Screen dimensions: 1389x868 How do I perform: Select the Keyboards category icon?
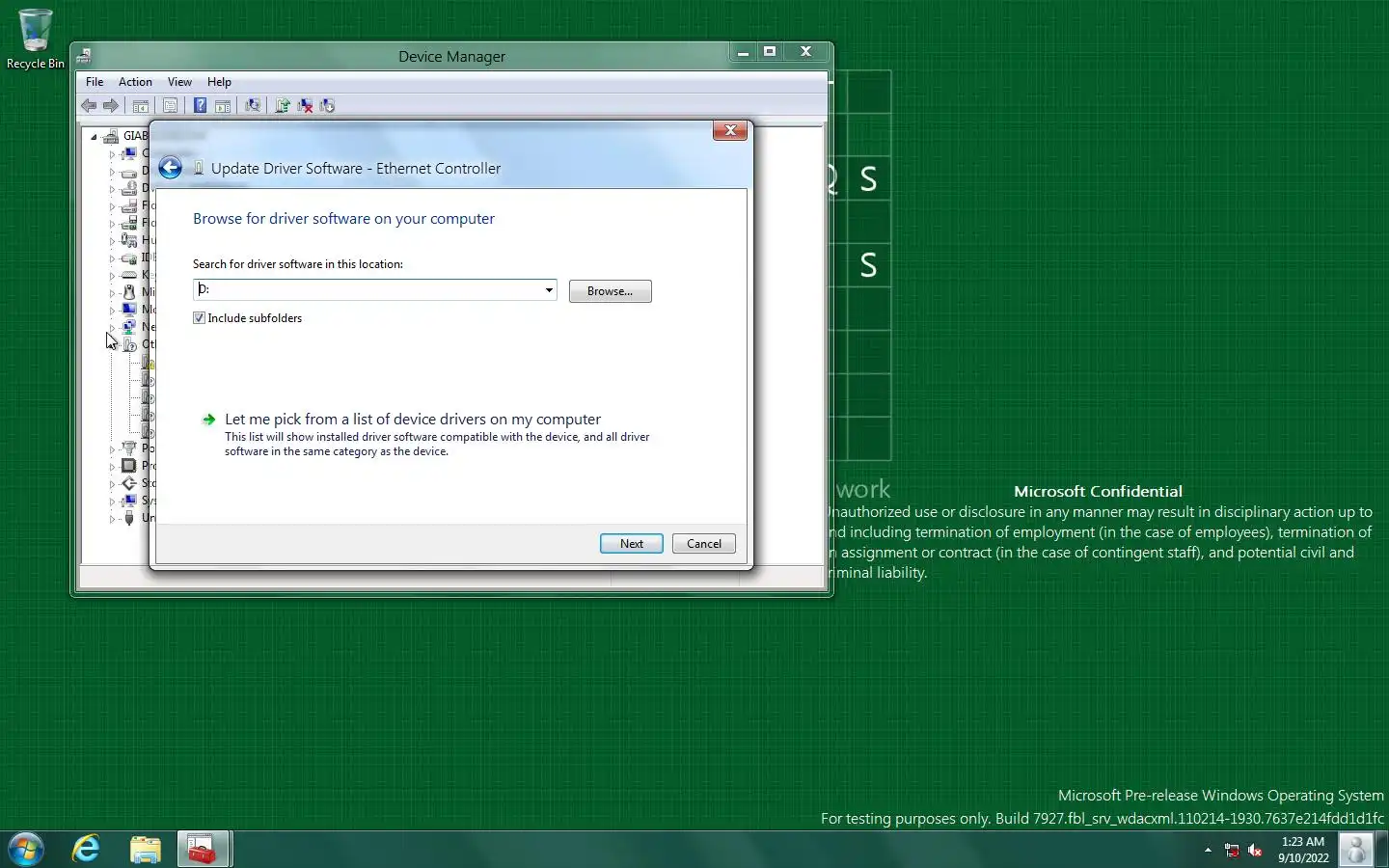point(128,275)
